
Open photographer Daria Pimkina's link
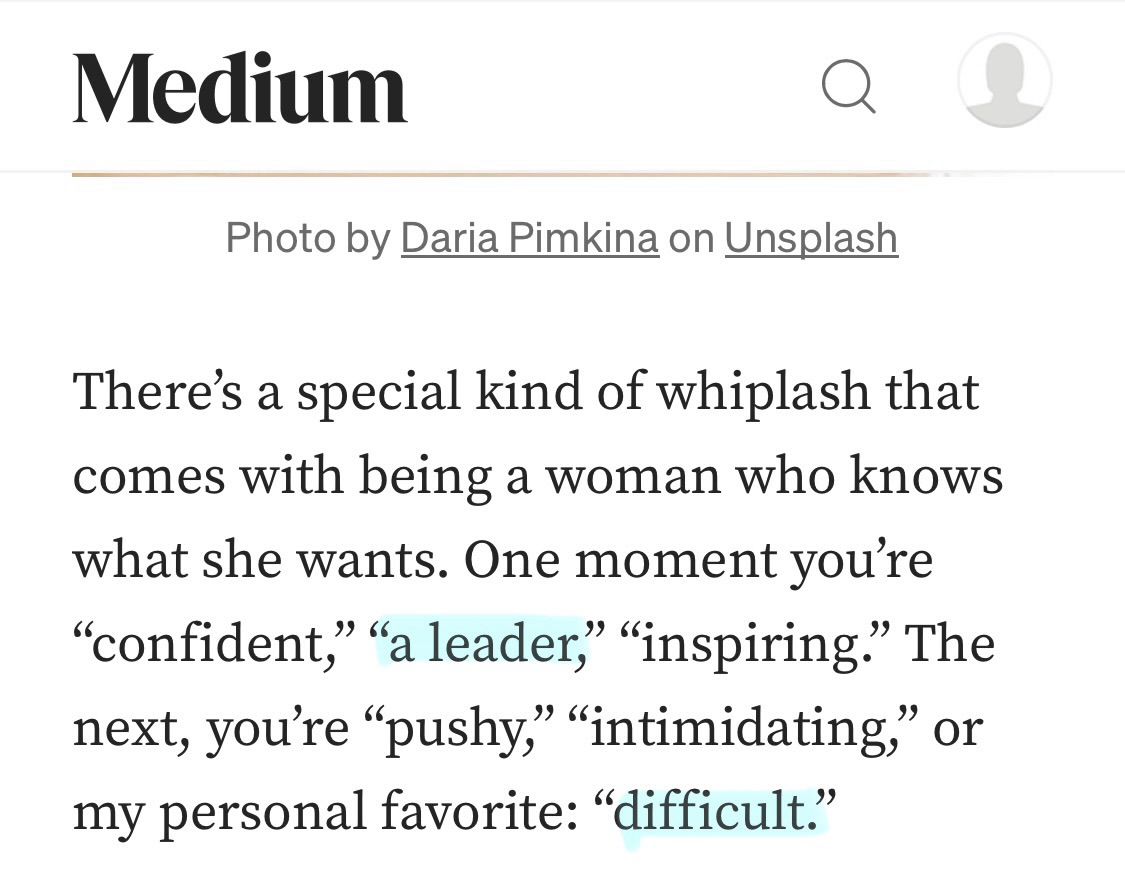(529, 238)
